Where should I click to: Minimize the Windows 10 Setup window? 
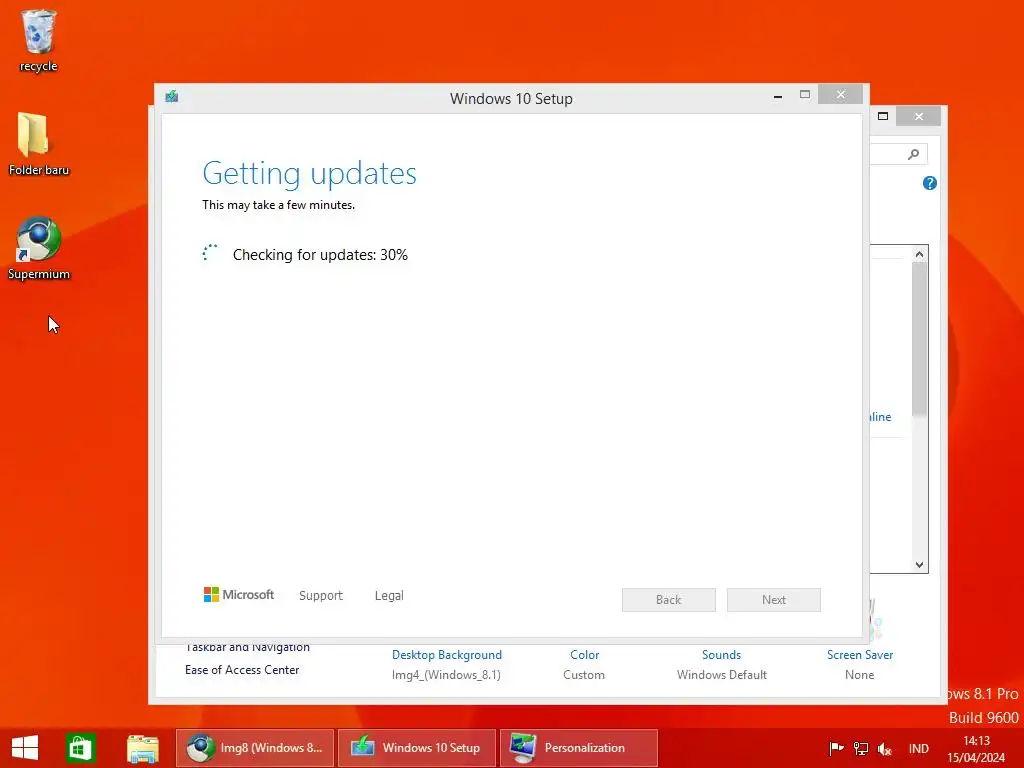pos(778,95)
